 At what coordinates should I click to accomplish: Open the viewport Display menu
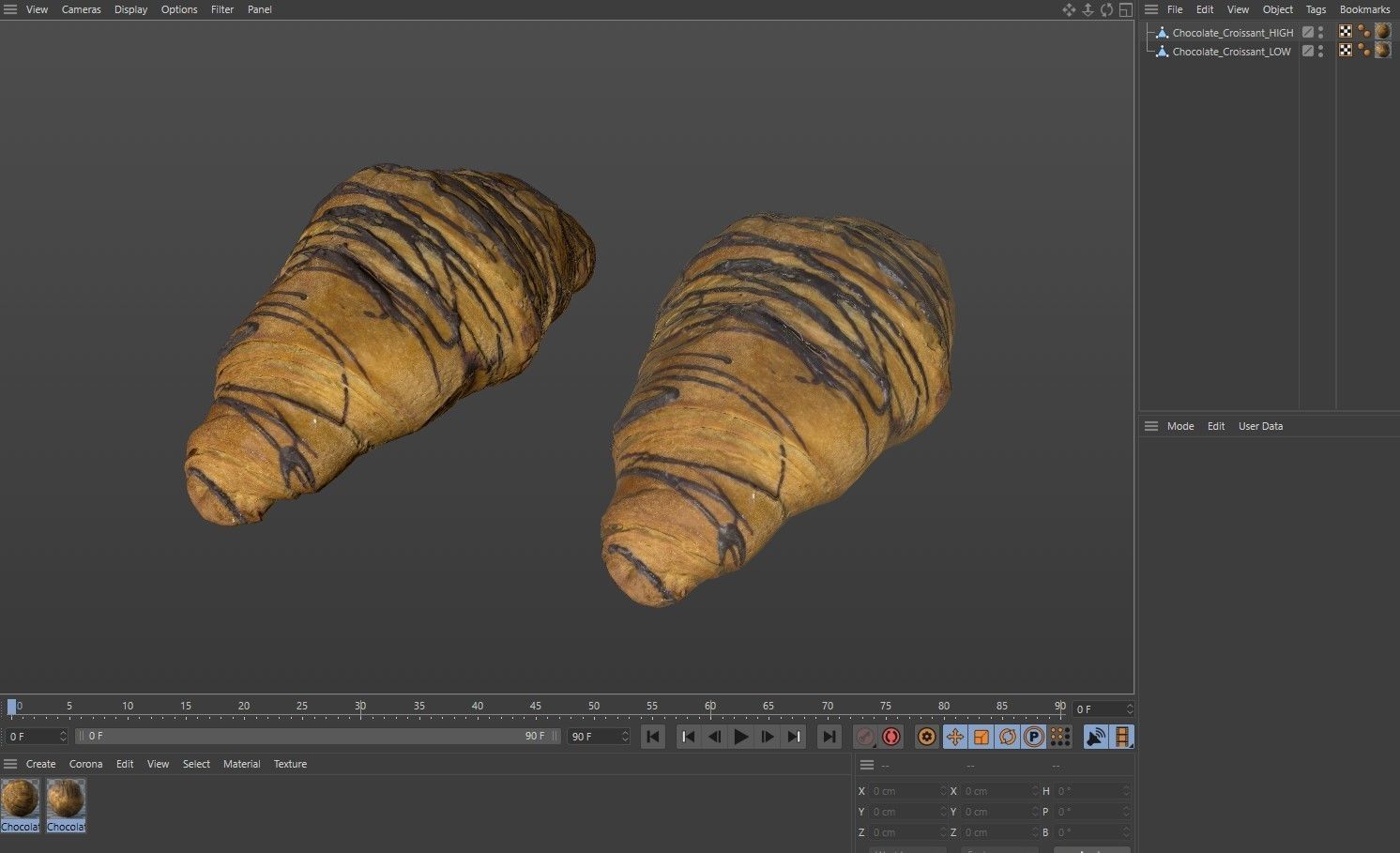131,9
